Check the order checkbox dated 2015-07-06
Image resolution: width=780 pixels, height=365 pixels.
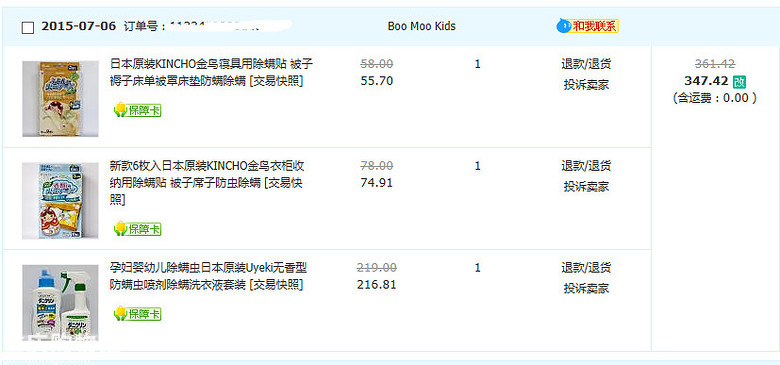coord(28,28)
